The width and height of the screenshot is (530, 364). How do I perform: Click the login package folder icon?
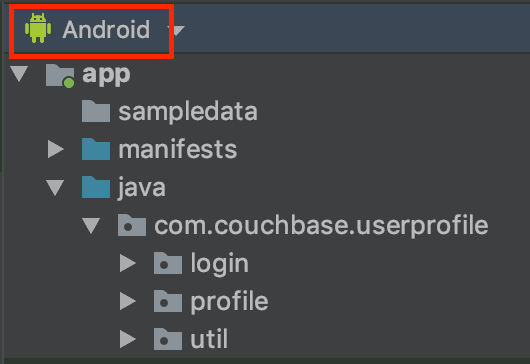point(168,263)
